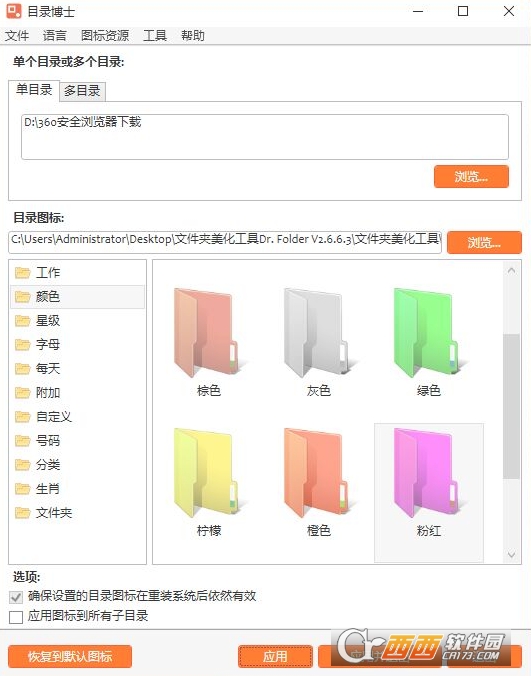Select 字母 category label
Screen dimensions: 531x676
click(x=48, y=345)
